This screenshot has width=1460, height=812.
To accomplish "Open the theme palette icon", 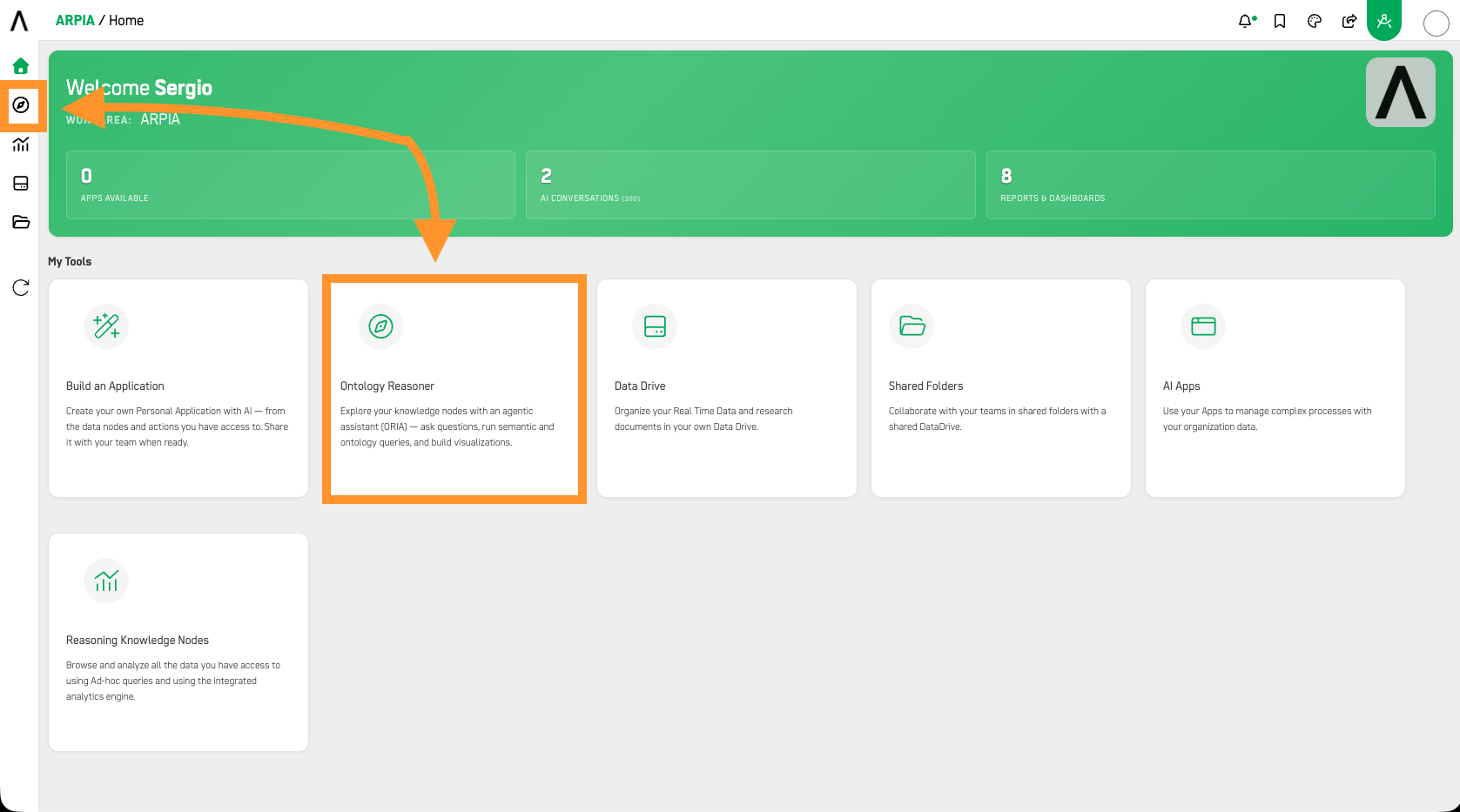I will [x=1315, y=21].
